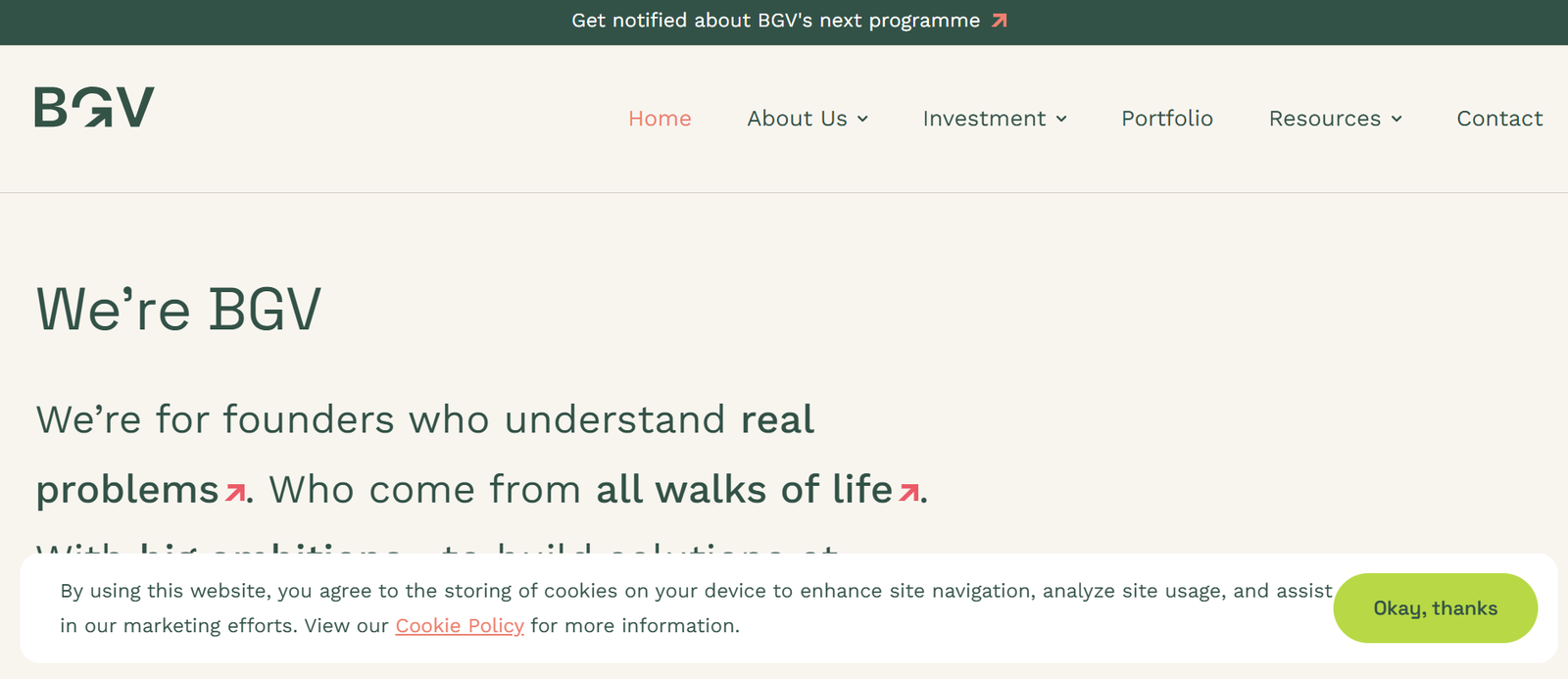Open the Cookie Policy link
This screenshot has height=679, width=1568.
(x=460, y=626)
